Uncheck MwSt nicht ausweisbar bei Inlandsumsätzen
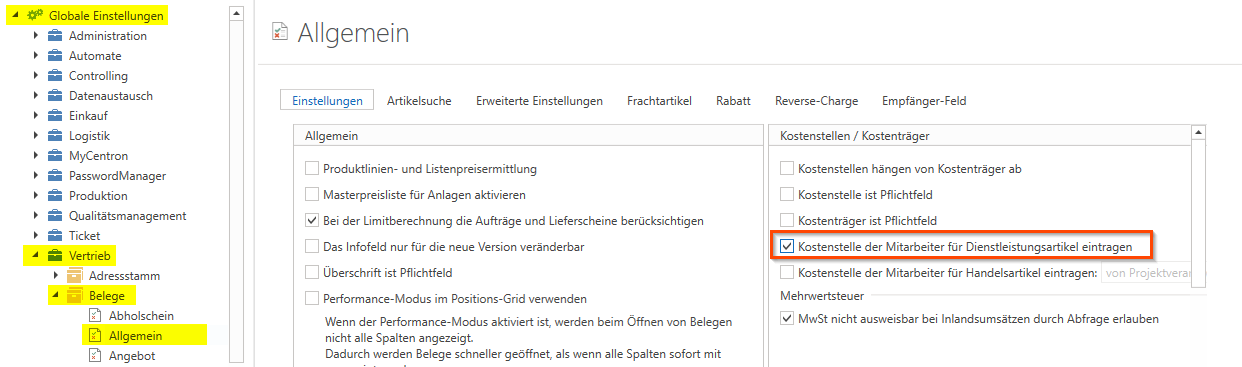Screen dimensions: 1242x367 pyautogui.click(x=787, y=319)
